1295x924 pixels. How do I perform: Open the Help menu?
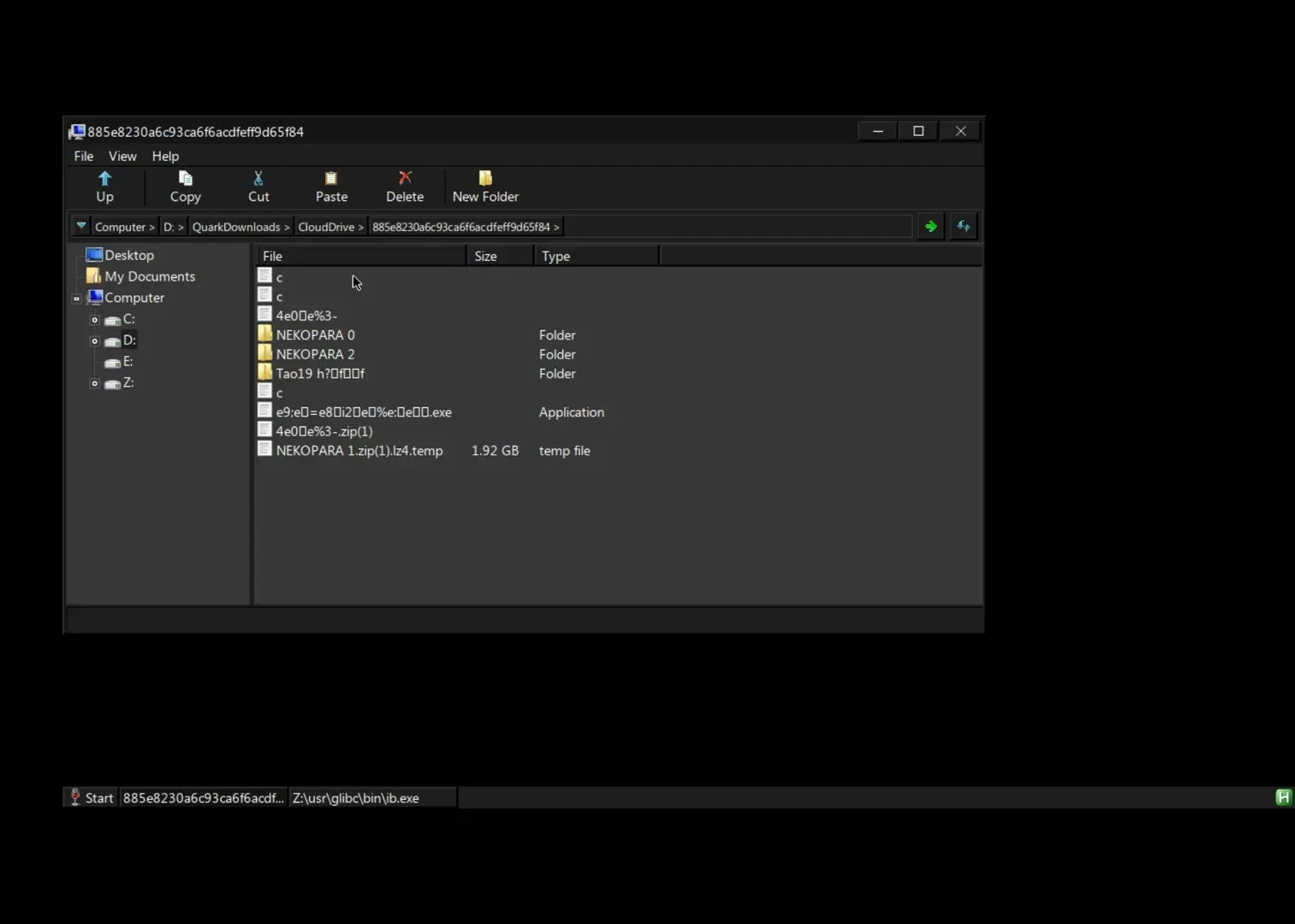[165, 156]
